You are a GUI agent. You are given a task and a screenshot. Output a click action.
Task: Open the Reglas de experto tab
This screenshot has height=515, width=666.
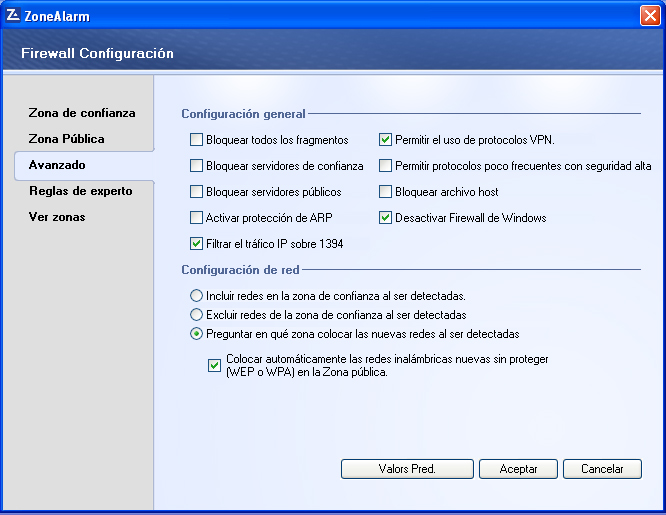(x=81, y=191)
